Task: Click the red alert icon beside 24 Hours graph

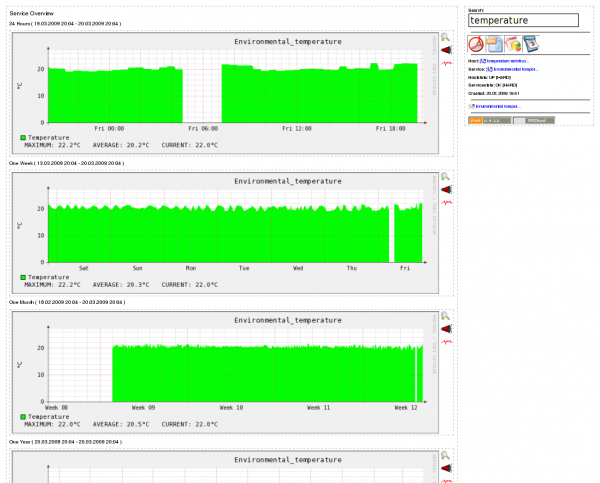Action: (x=446, y=49)
